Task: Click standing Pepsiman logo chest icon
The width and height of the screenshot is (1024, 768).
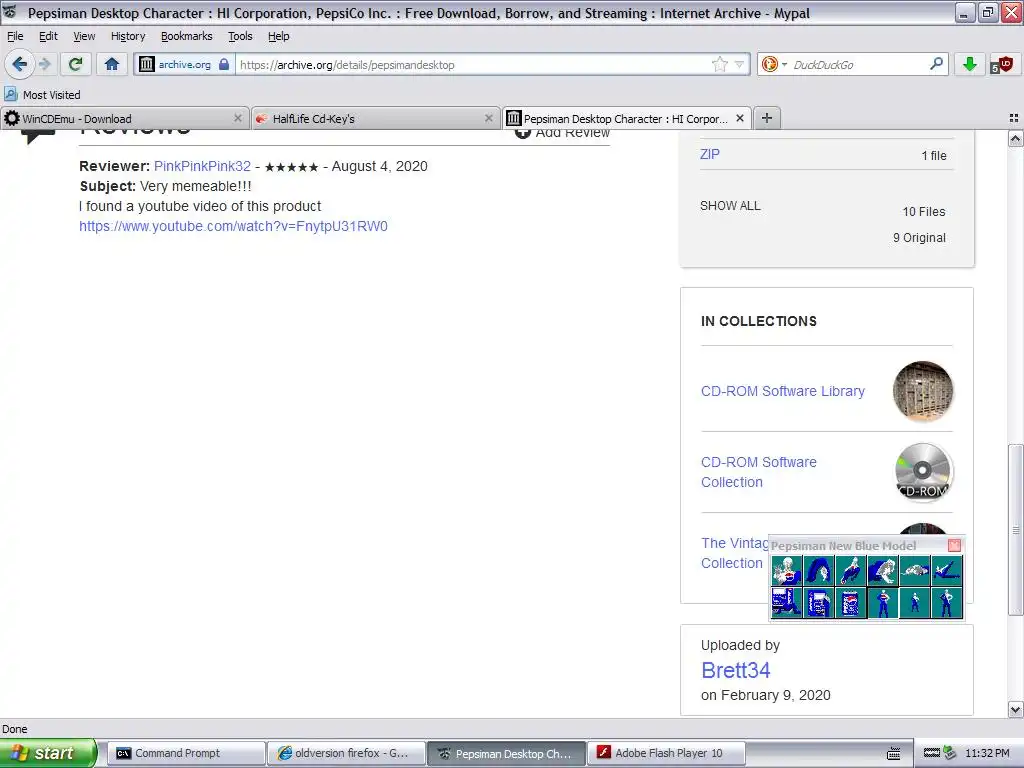Action: point(882,602)
